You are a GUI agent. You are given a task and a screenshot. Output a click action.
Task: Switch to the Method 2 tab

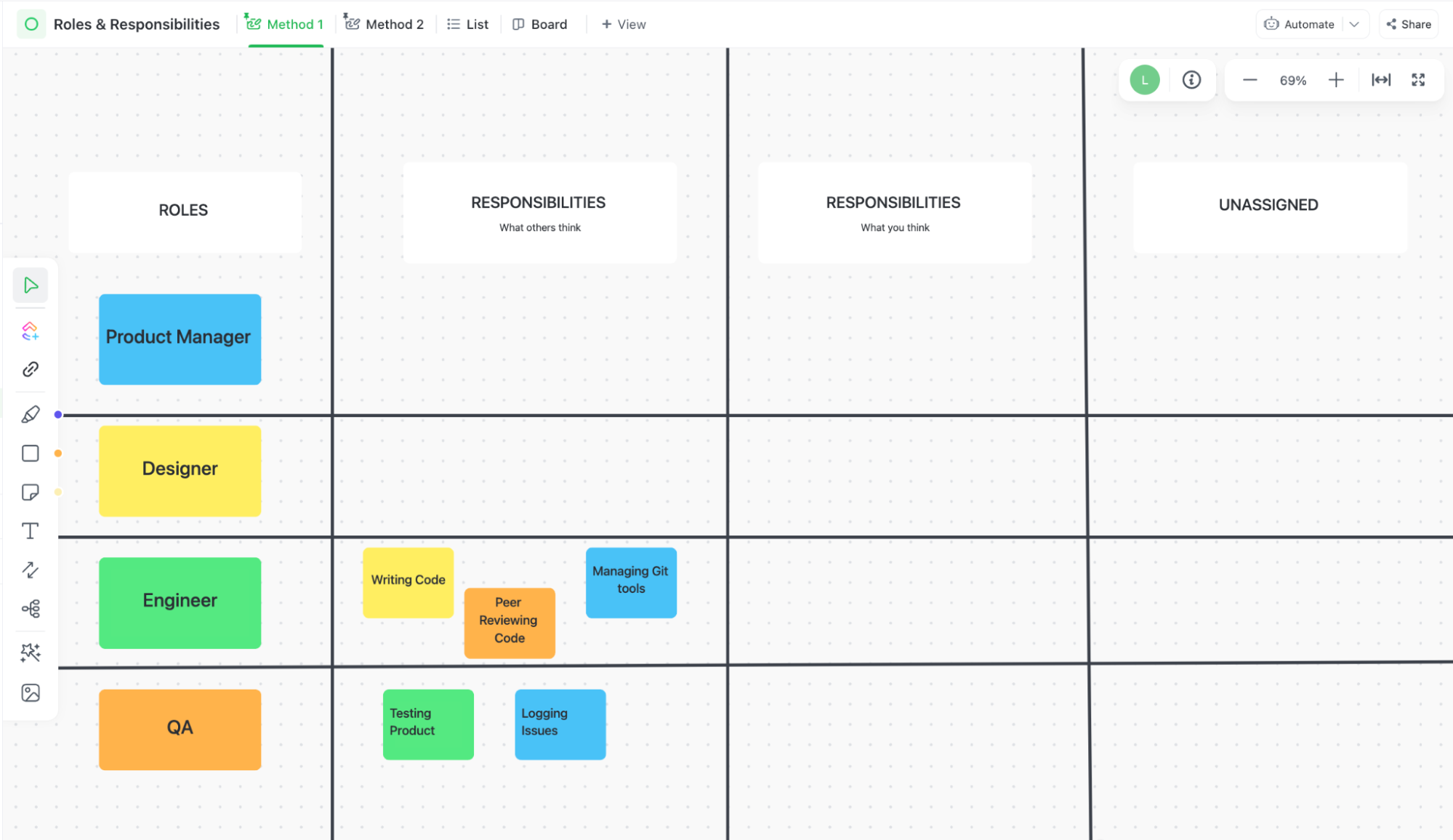click(x=384, y=24)
